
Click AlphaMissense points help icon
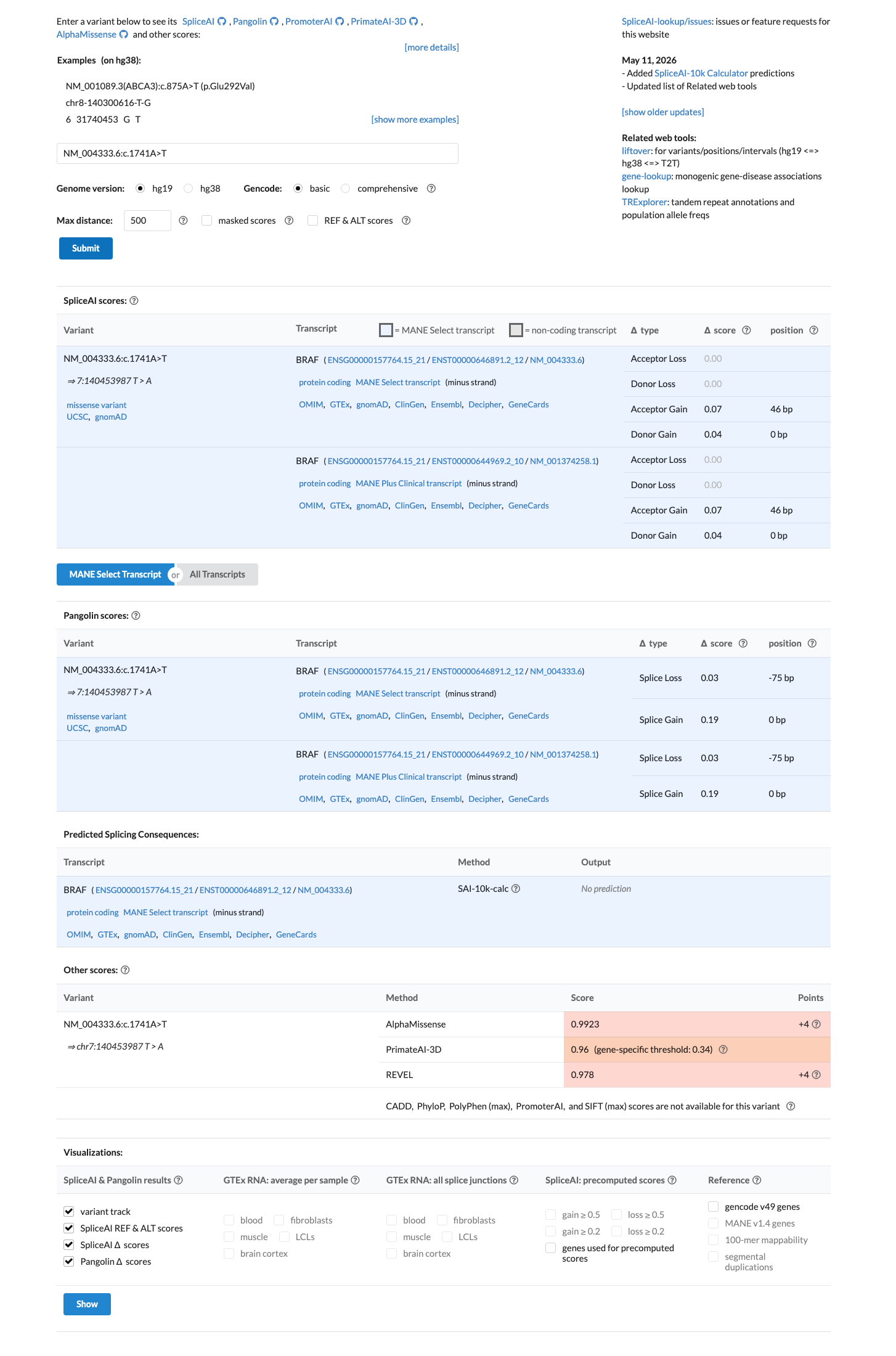tap(816, 1024)
